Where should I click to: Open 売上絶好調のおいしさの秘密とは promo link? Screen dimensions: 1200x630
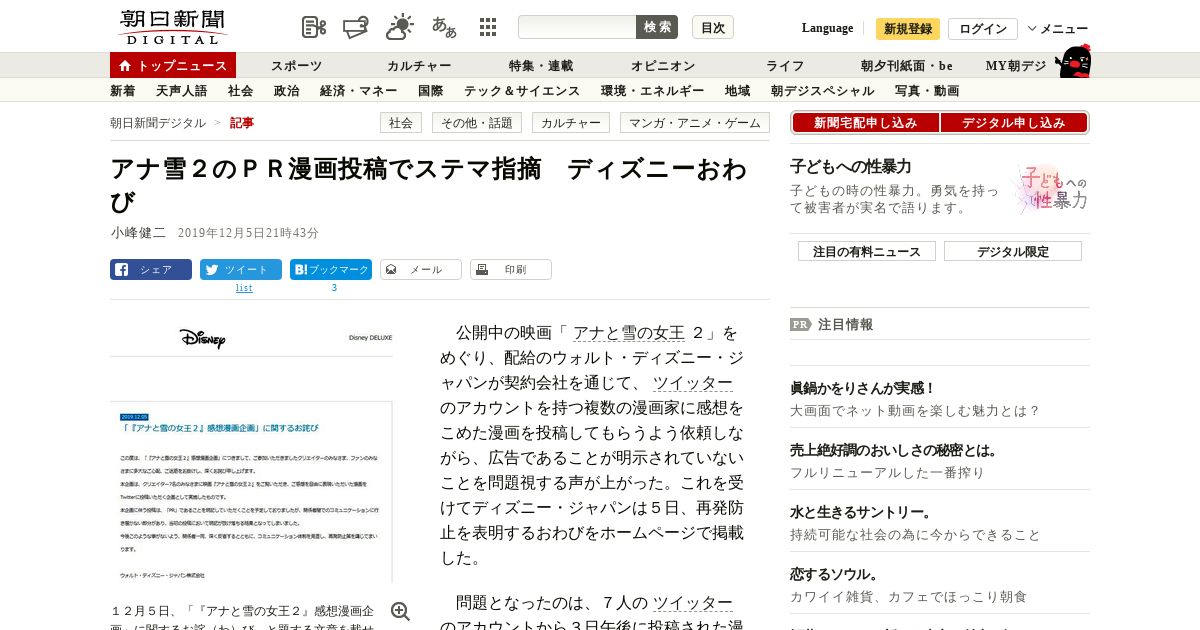pyautogui.click(x=894, y=450)
